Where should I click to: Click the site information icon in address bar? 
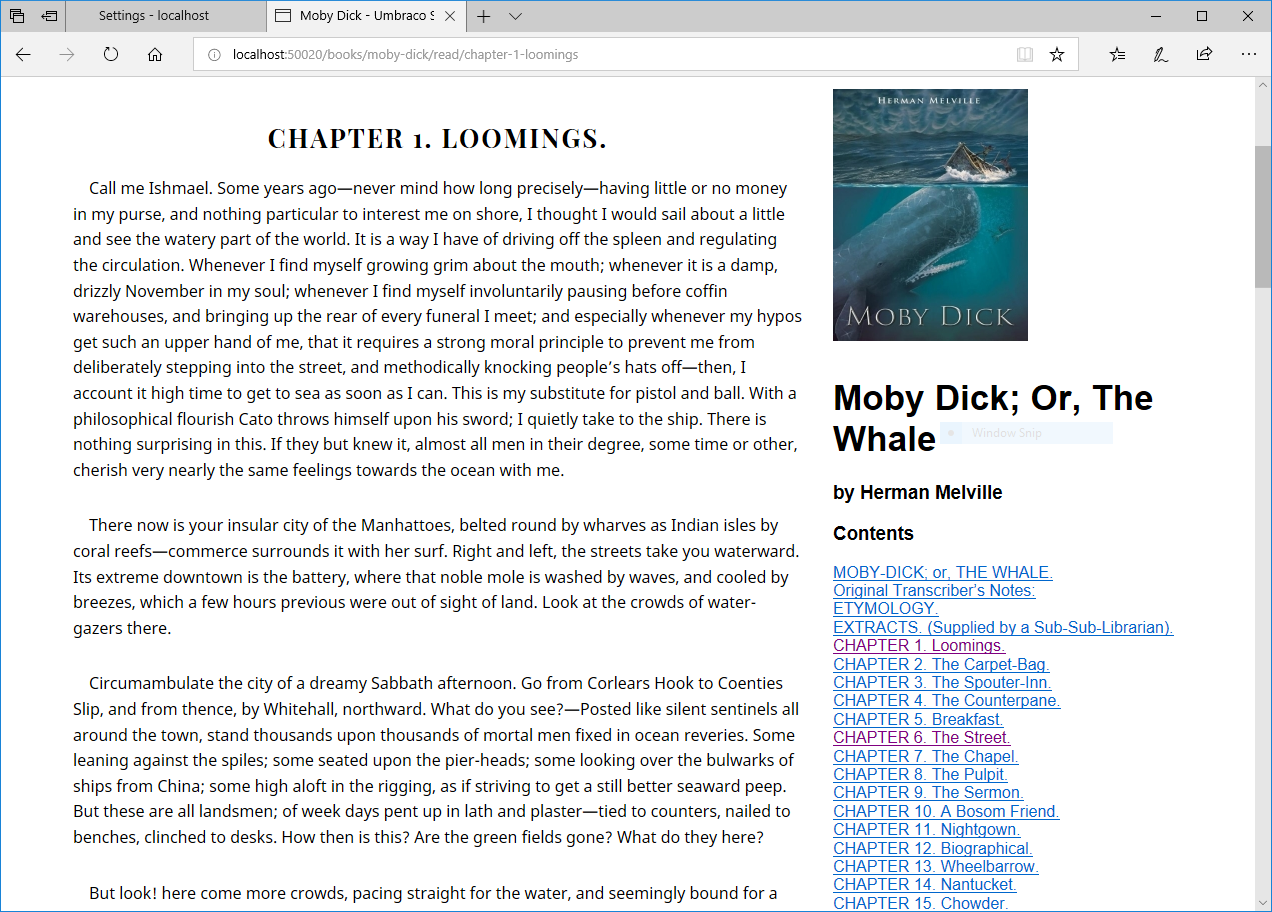pos(213,55)
